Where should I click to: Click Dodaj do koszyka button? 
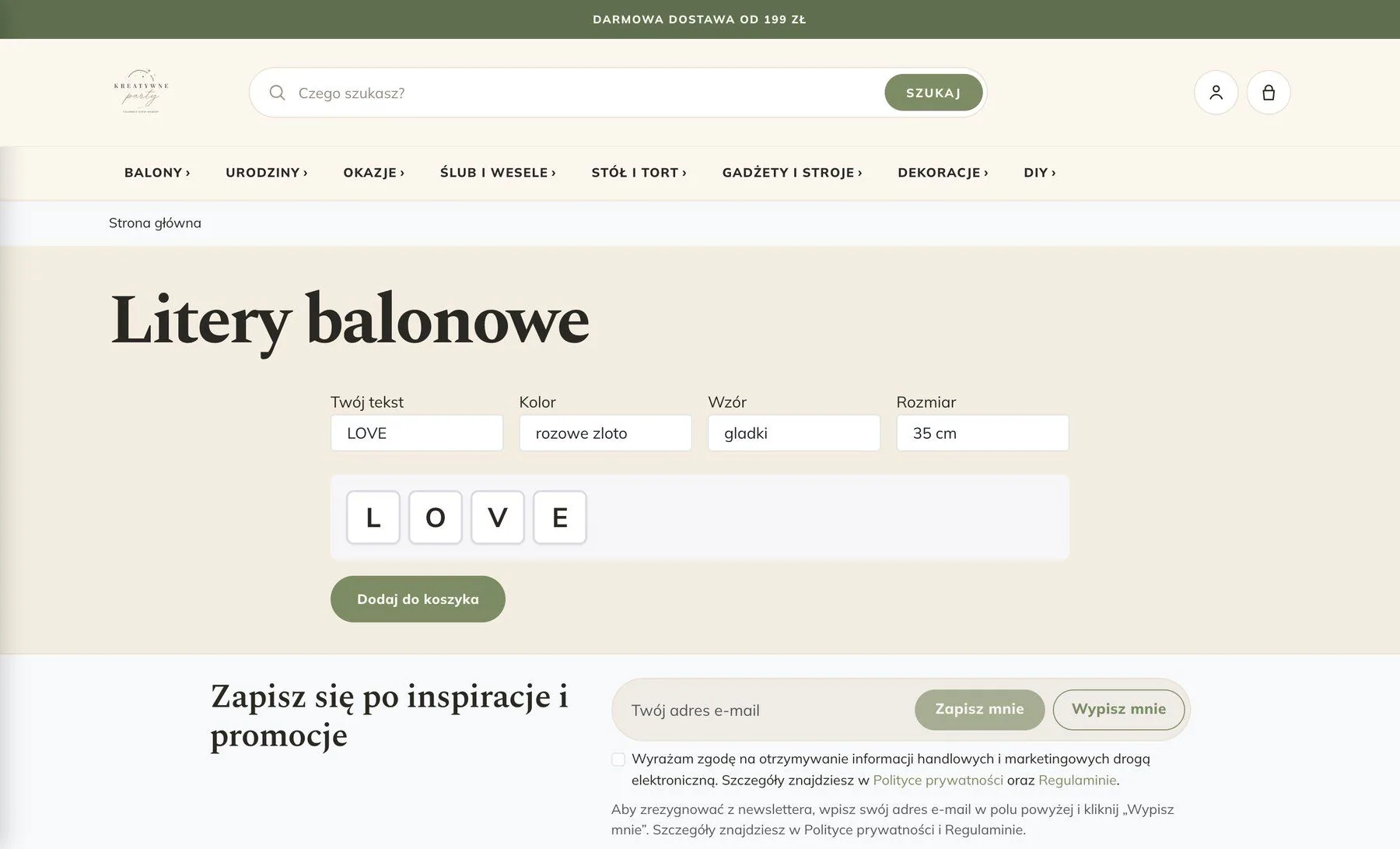pos(418,599)
